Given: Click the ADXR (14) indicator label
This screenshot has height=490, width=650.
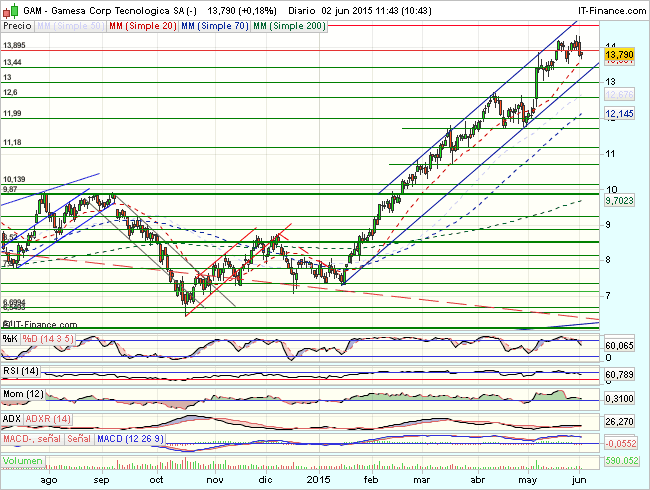Looking at the screenshot, I should 48,419.
